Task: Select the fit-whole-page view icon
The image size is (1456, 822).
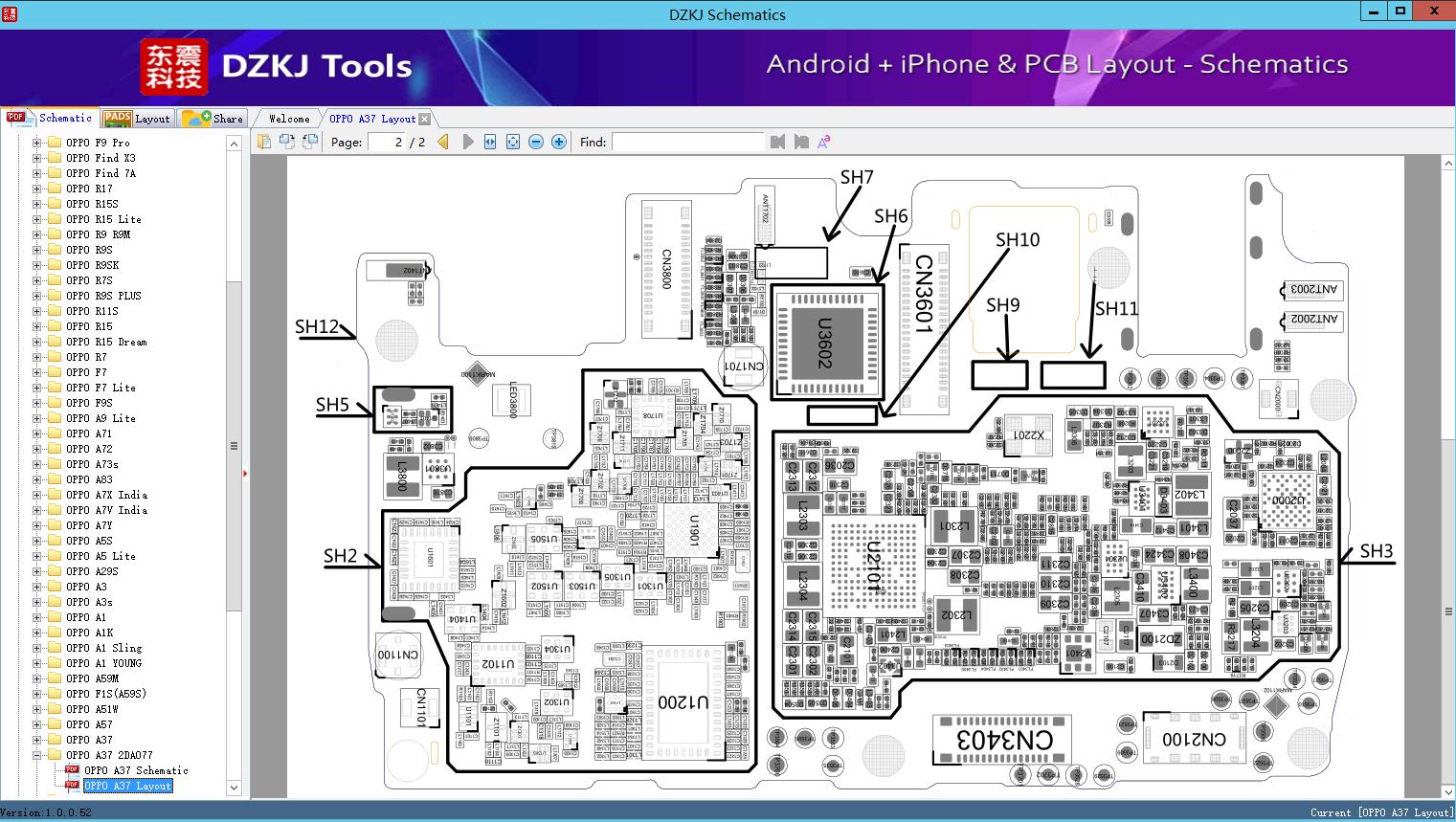Action: pos(513,142)
